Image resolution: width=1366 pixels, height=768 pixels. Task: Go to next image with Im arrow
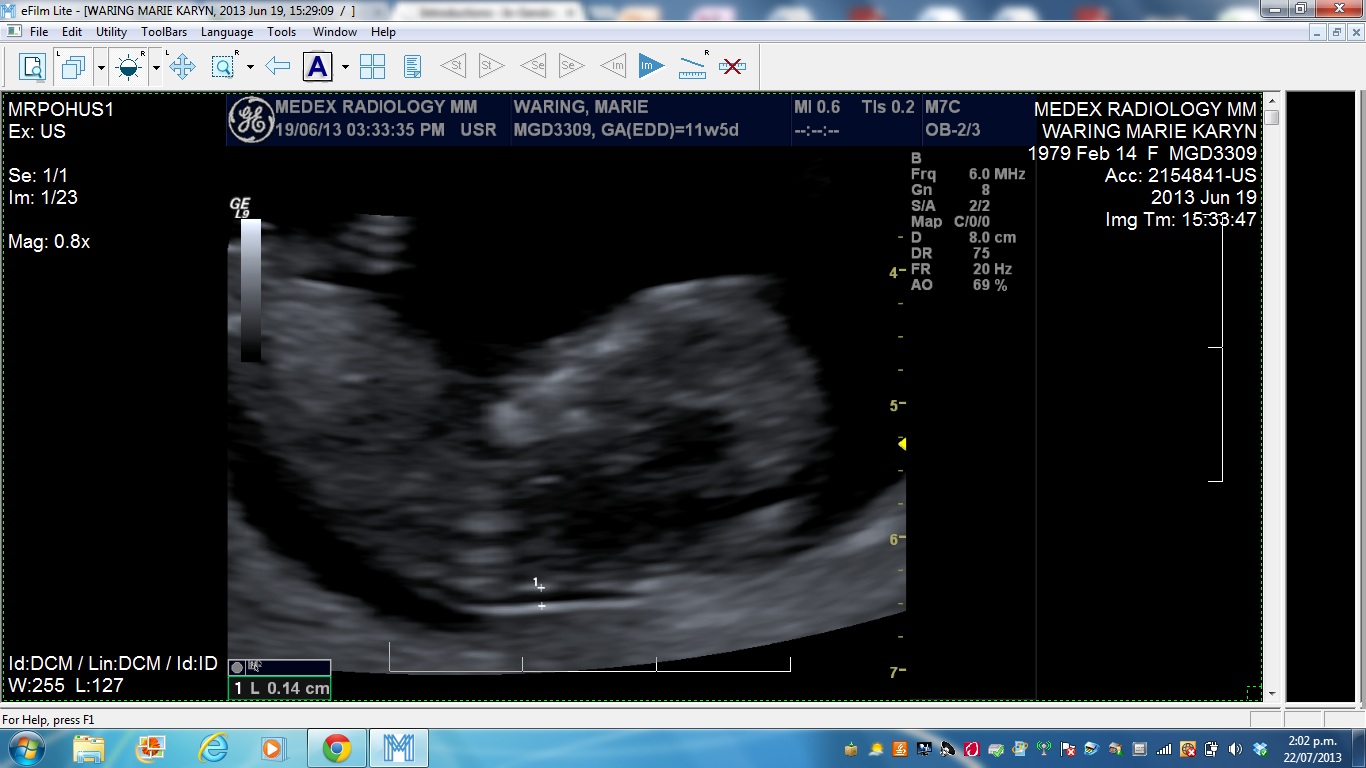coord(651,67)
